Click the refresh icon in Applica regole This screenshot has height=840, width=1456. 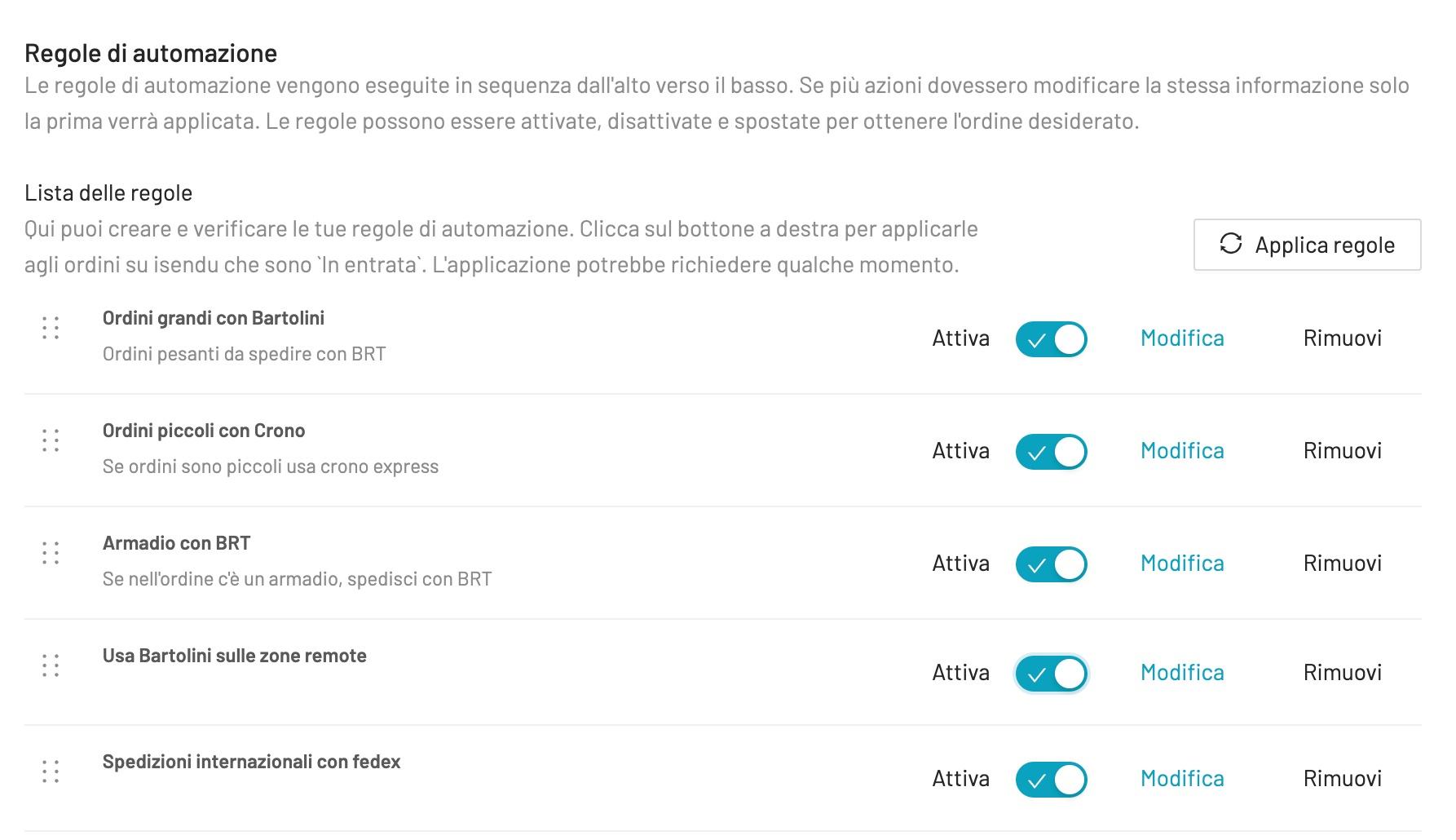[1230, 244]
